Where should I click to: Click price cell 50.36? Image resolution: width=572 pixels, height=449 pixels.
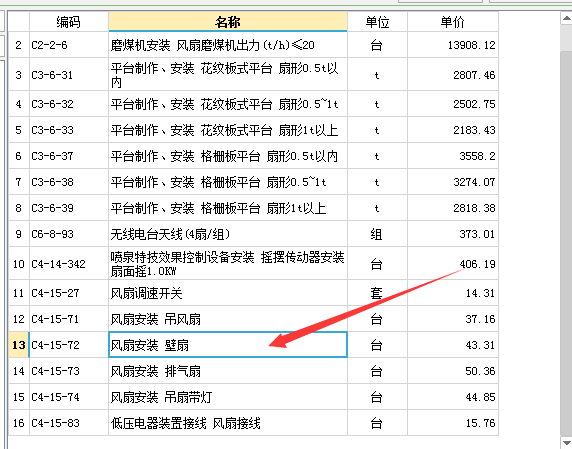(453, 371)
